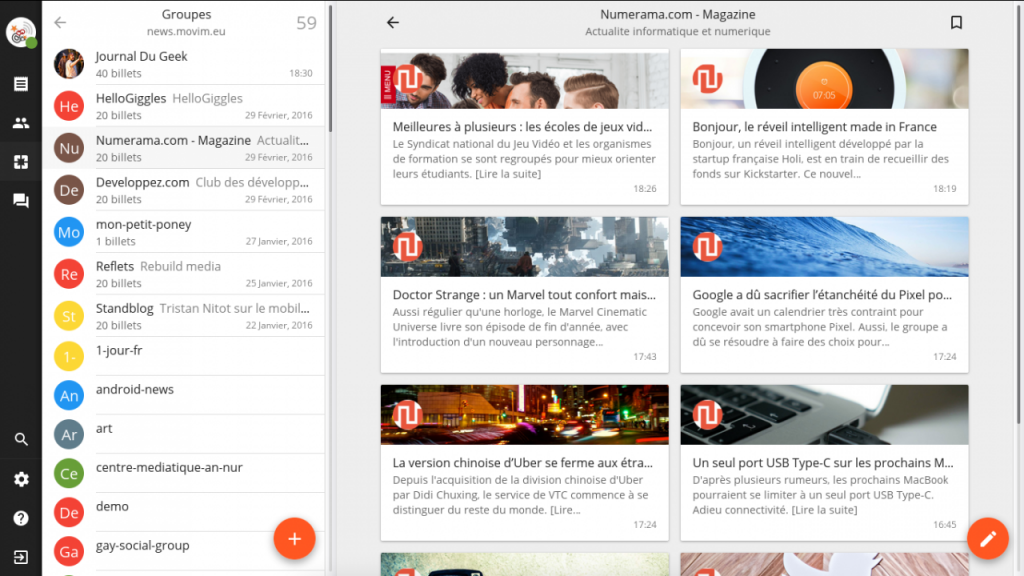
Task: Go back from Groupes list
Action: 60,23
